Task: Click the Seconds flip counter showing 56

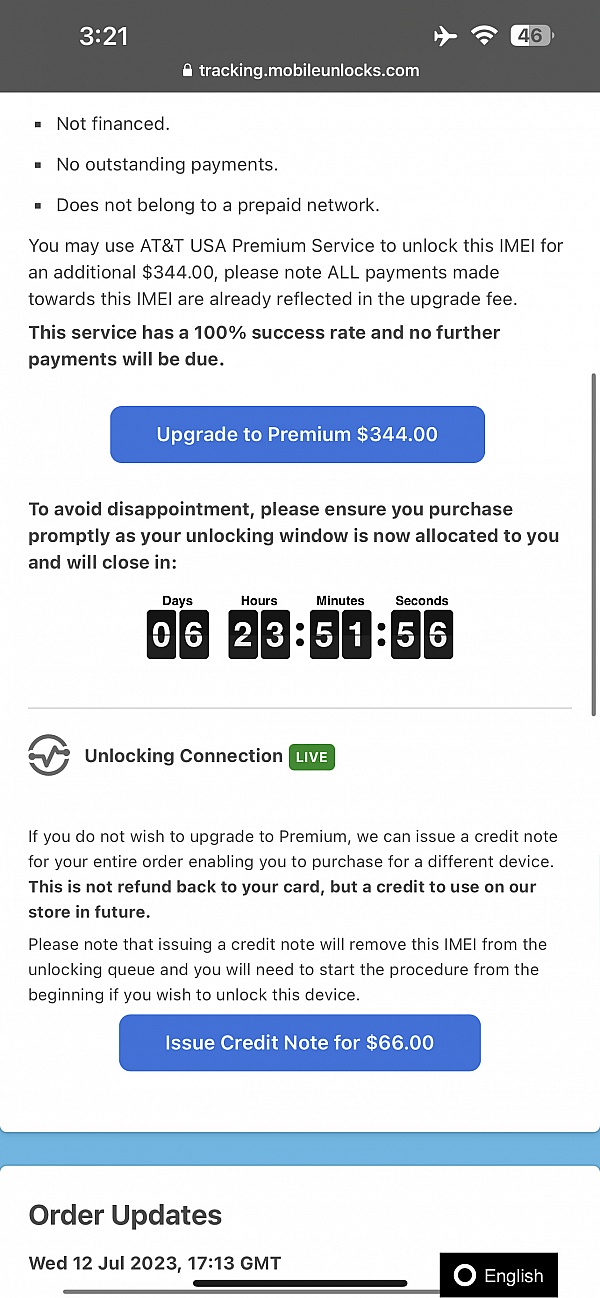Action: (x=421, y=633)
